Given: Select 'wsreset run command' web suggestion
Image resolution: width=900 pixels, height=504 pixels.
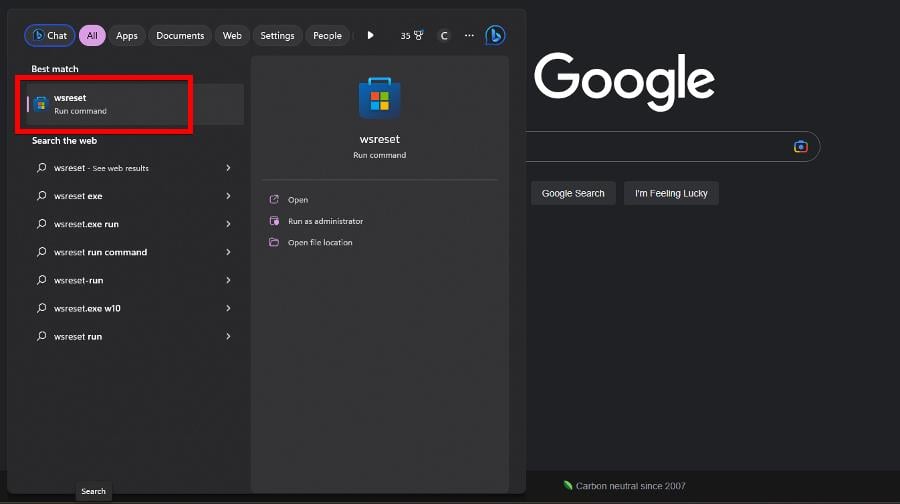Looking at the screenshot, I should [x=135, y=252].
